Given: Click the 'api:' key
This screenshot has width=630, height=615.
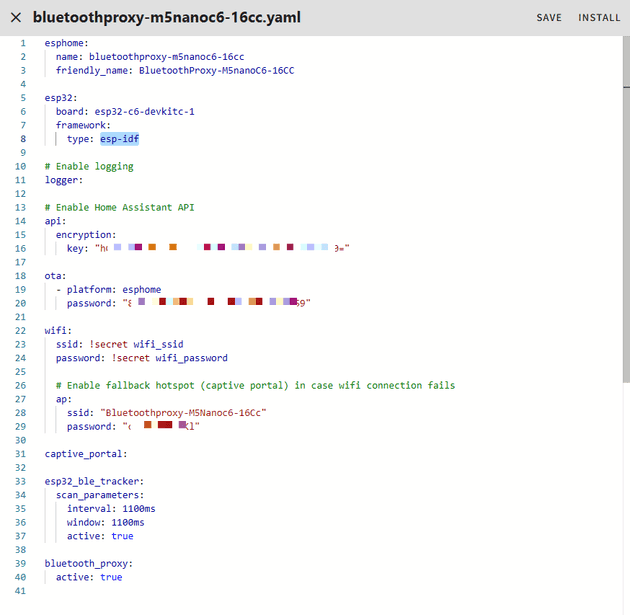Looking at the screenshot, I should coord(55,221).
